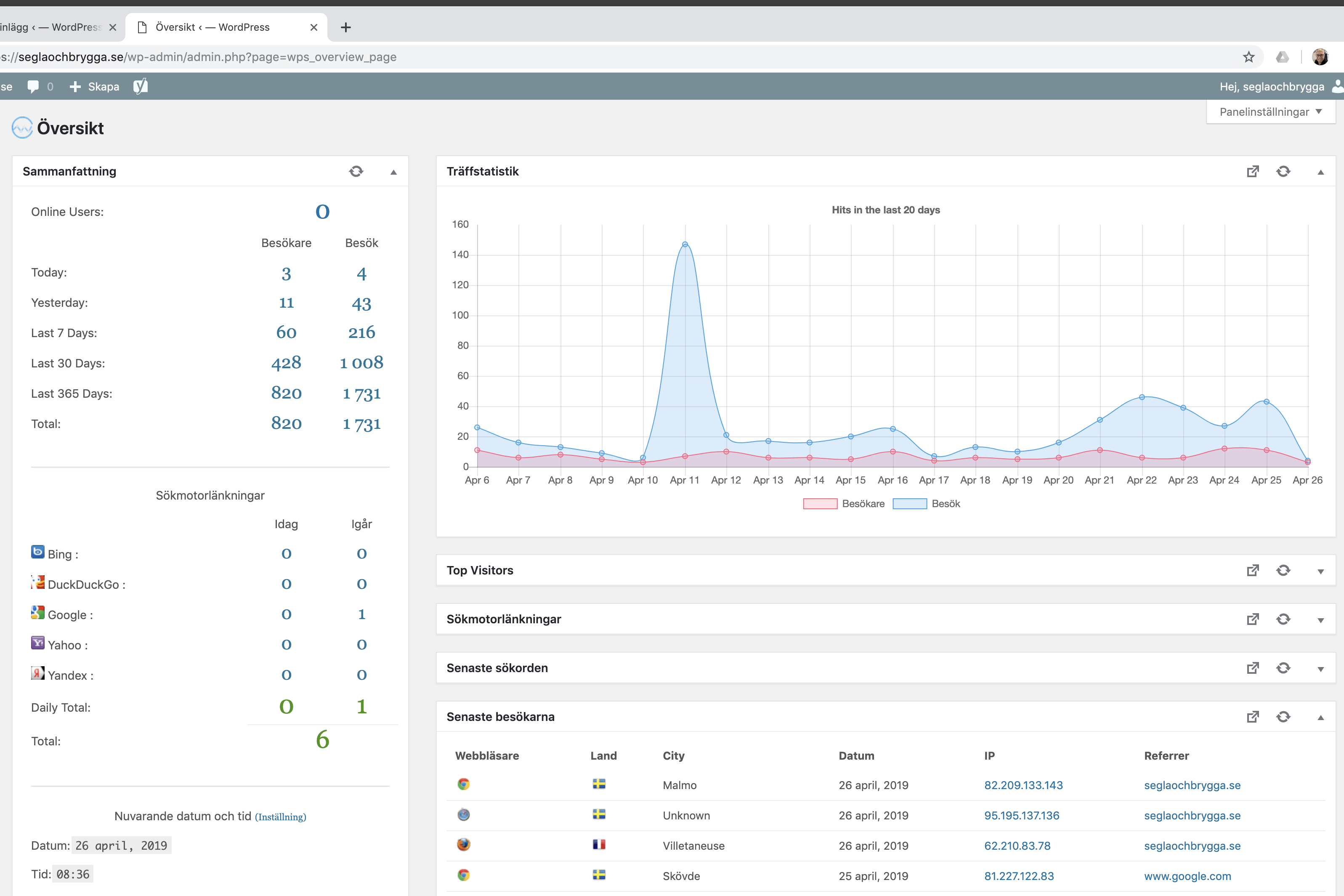Refresh the Senaste sökorden panel

(x=1283, y=668)
